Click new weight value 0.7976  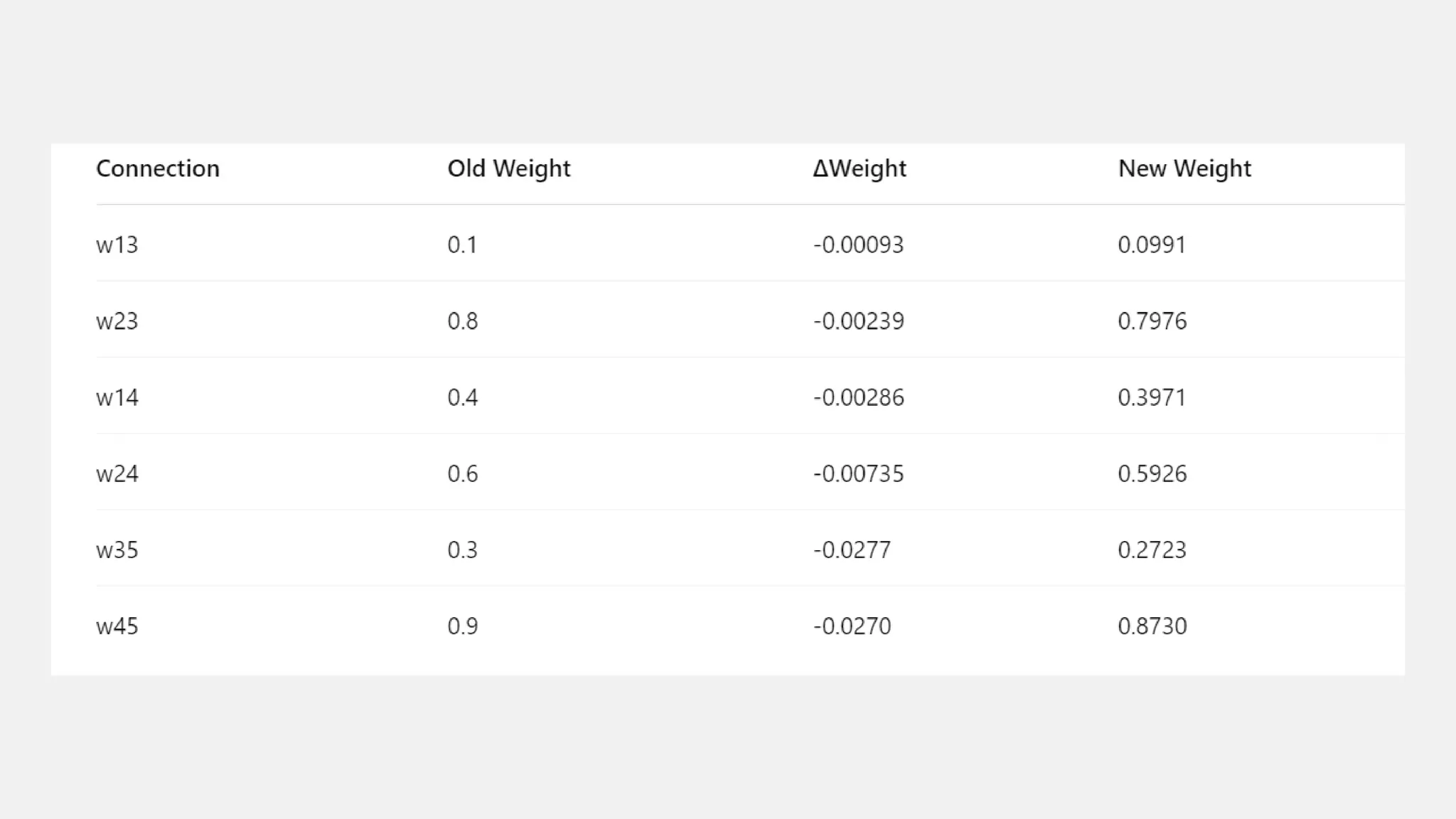coord(1152,321)
